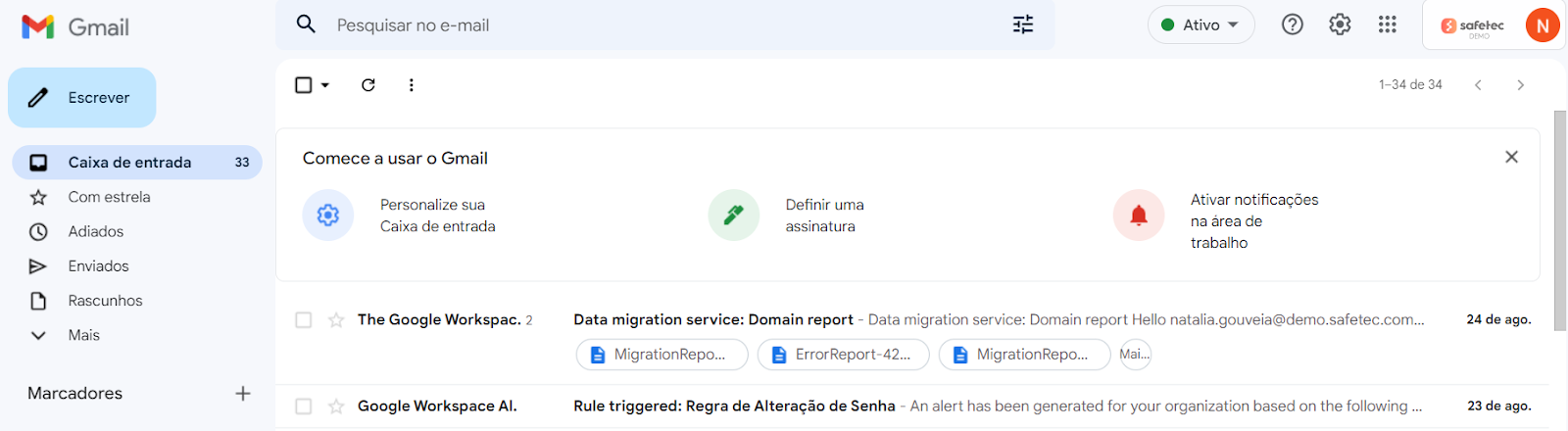Click in the Pesquisar no e-mail field
Screen dimensions: 1568x431
coord(666,25)
